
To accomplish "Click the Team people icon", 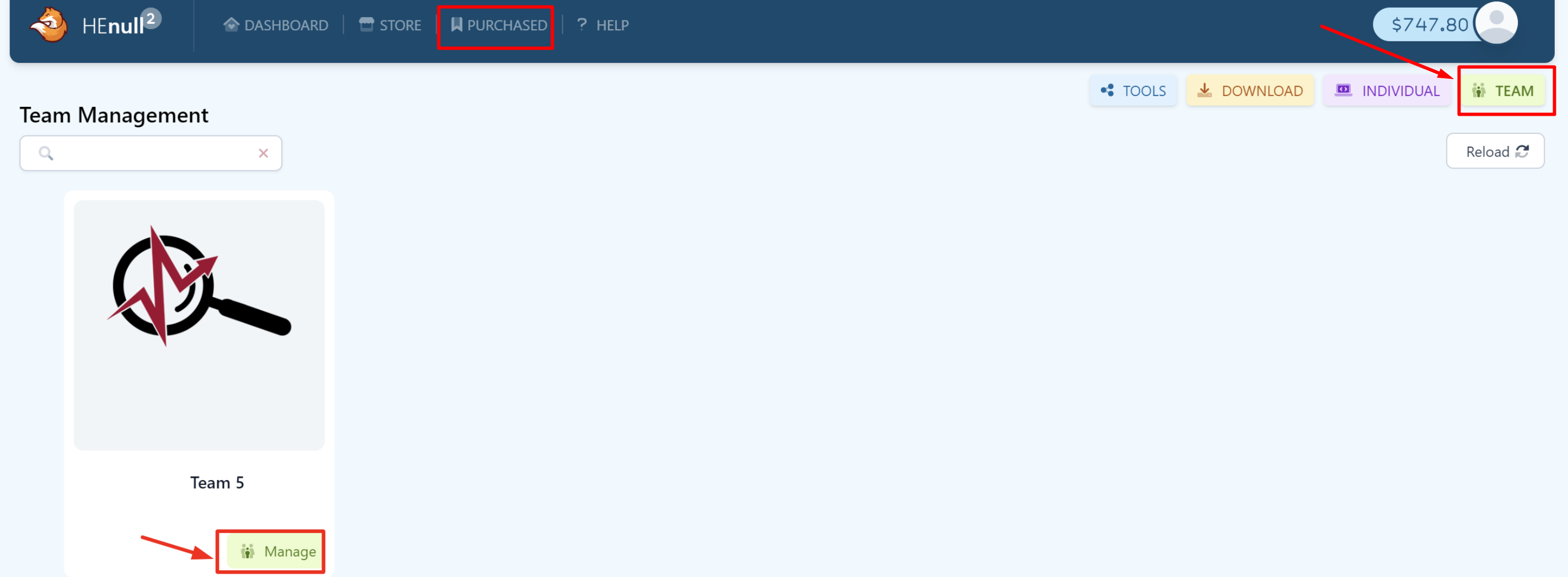I will coord(1479,90).
